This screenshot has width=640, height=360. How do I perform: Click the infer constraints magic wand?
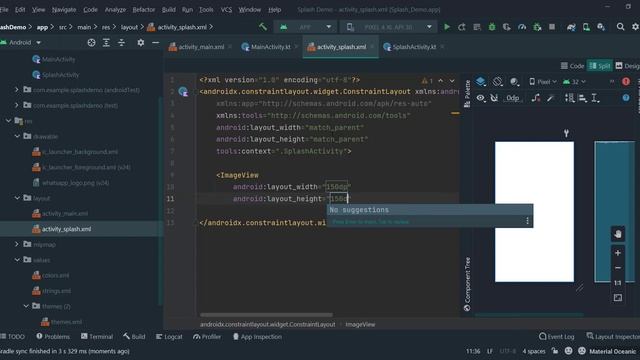pyautogui.click(x=551, y=98)
